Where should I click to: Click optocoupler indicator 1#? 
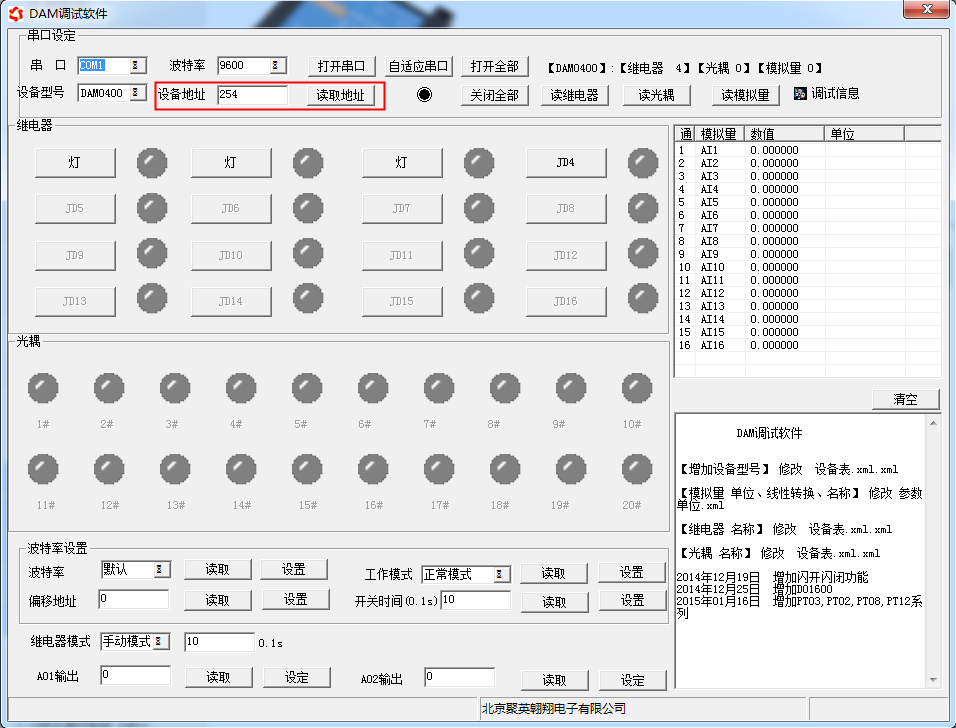click(x=43, y=388)
